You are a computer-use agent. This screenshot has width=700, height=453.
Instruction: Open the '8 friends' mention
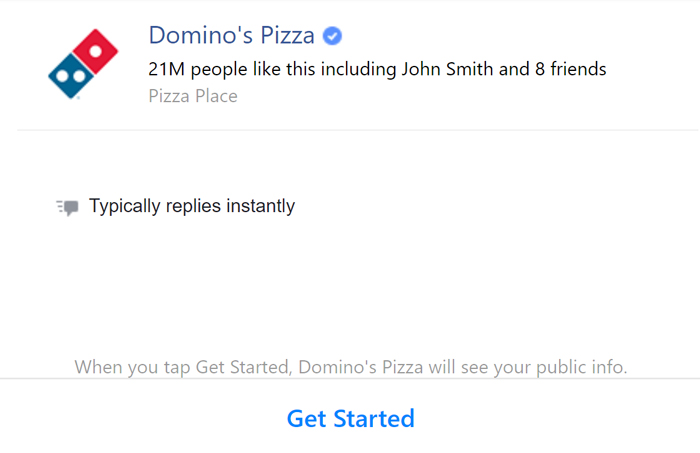[x=571, y=69]
